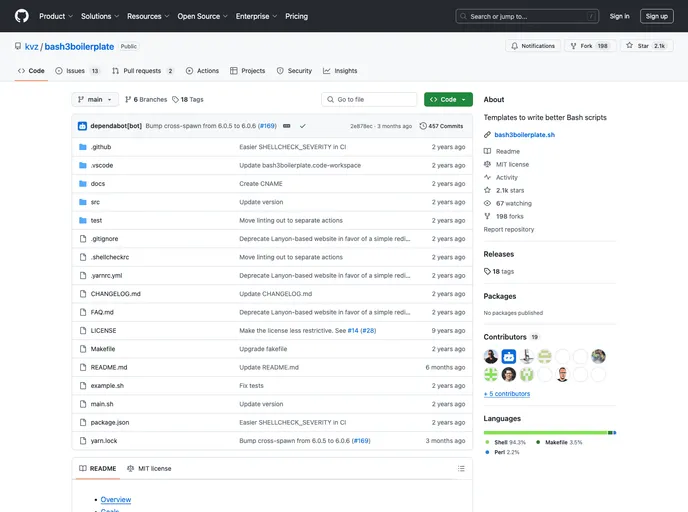
Task: Open the package.json file
Action: [x=110, y=422]
